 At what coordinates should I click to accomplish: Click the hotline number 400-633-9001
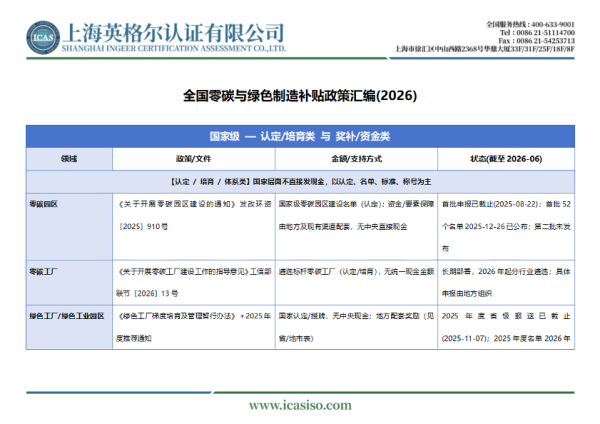(553, 24)
